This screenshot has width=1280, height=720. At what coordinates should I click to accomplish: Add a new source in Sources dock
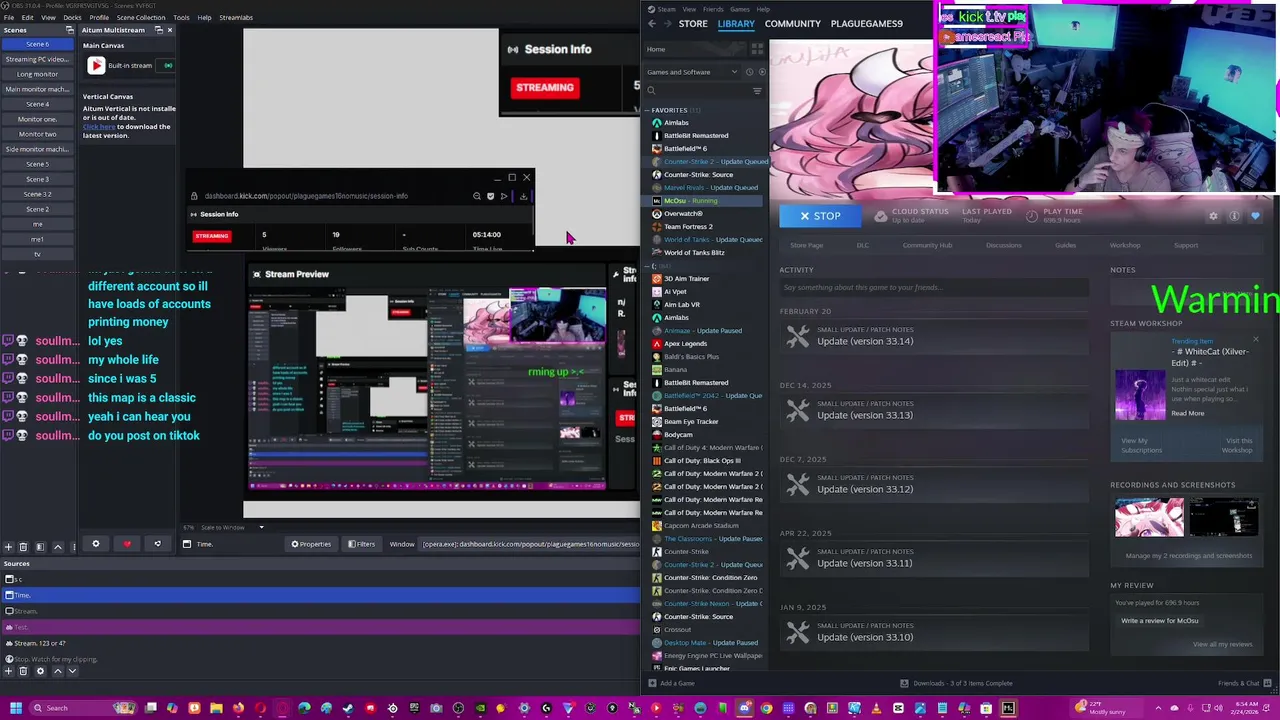point(8,671)
